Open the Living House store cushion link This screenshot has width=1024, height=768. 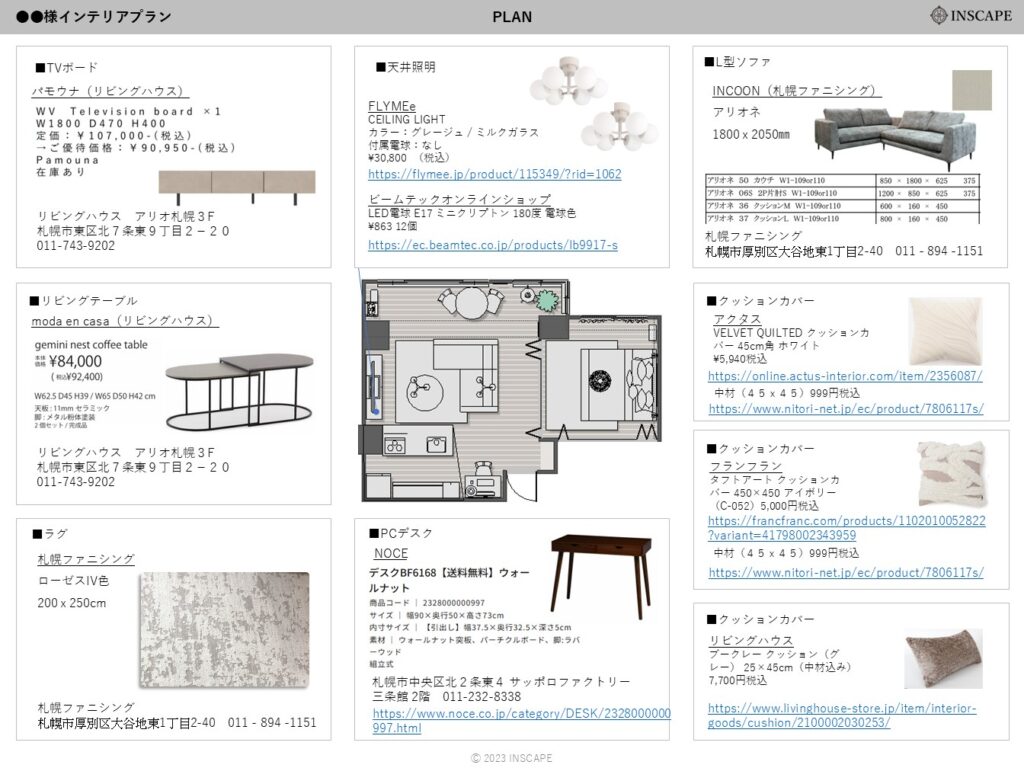pyautogui.click(x=841, y=715)
